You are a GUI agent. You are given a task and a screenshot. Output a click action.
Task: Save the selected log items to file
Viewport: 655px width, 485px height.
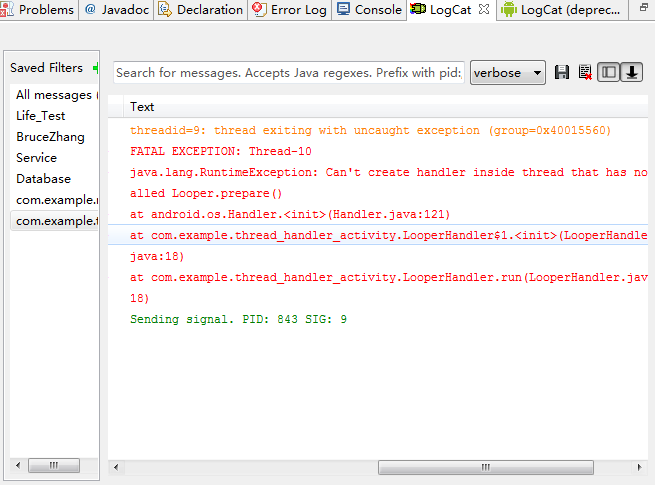561,72
